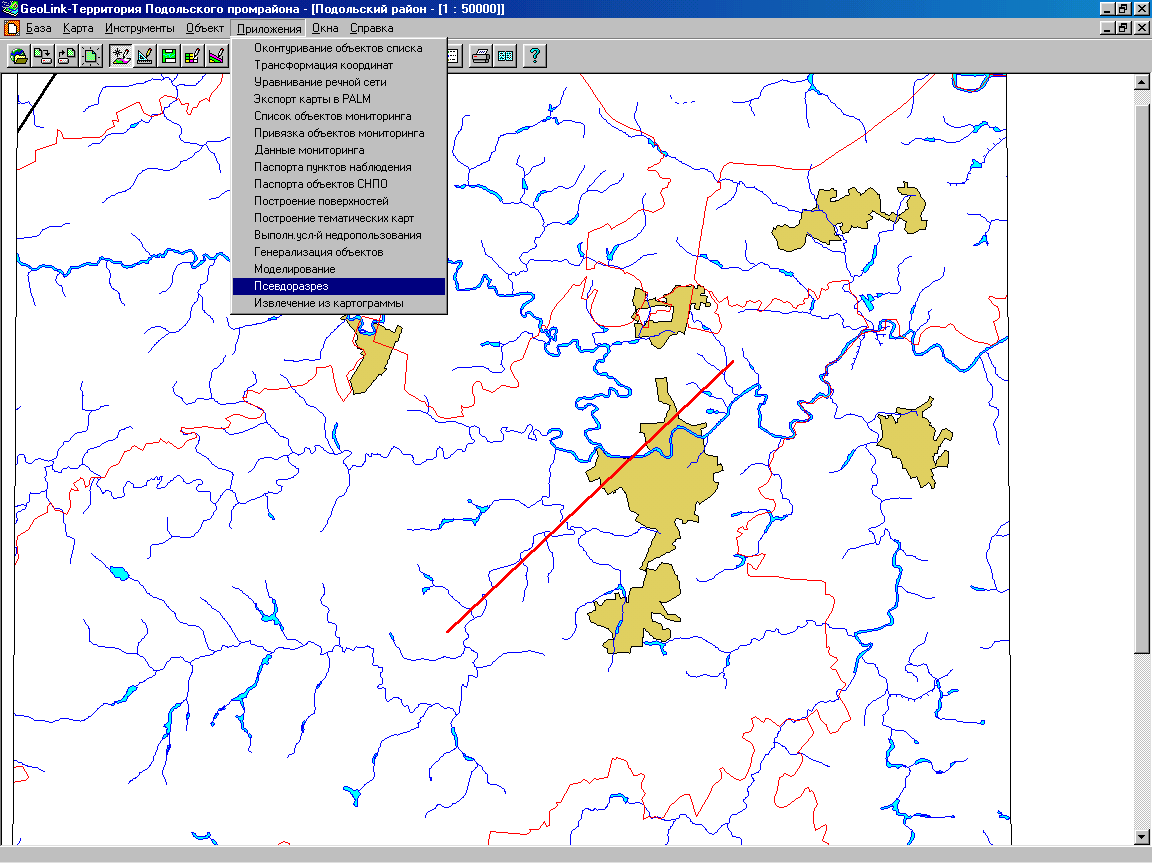The height and width of the screenshot is (864, 1152).
Task: Choose Паспорта пунктов наблюдения
Action: pos(339,167)
